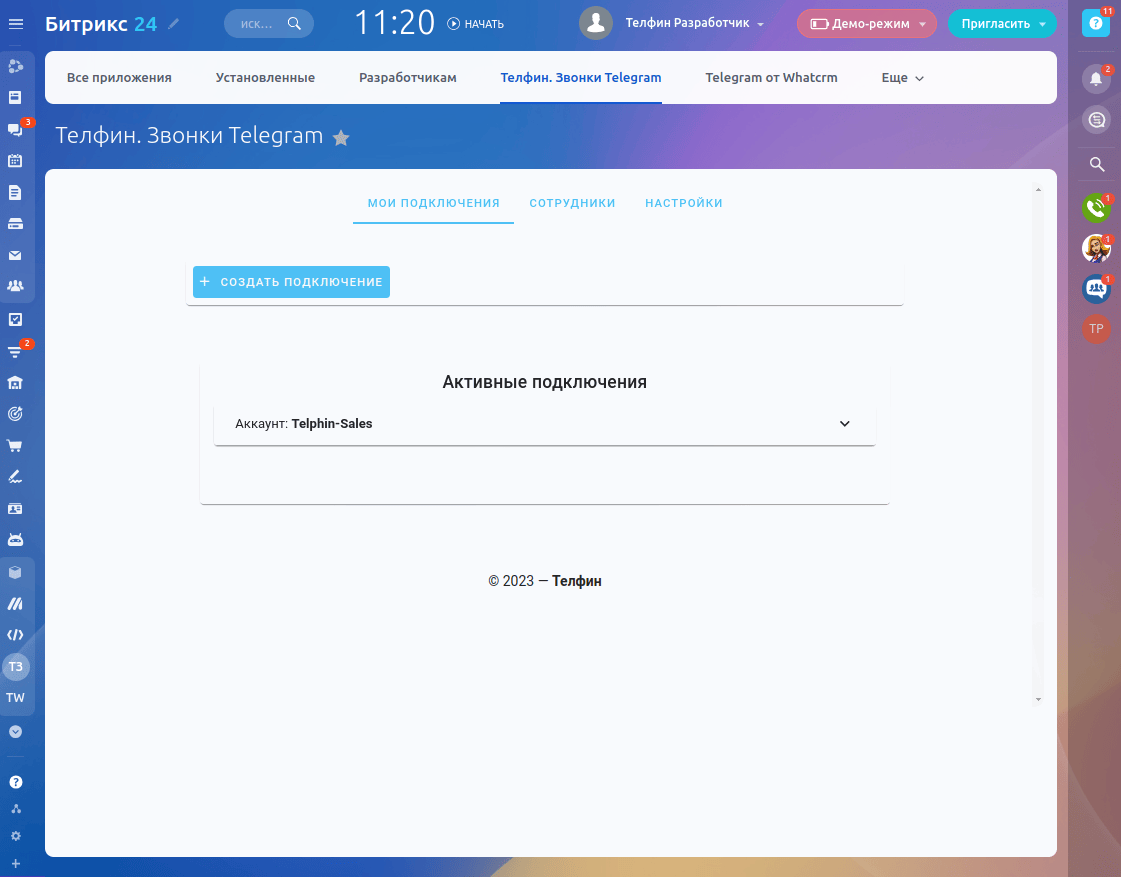Viewport: 1121px width, 877px height.
Task: Open the robot automation icon in sidebar
Action: [15, 540]
